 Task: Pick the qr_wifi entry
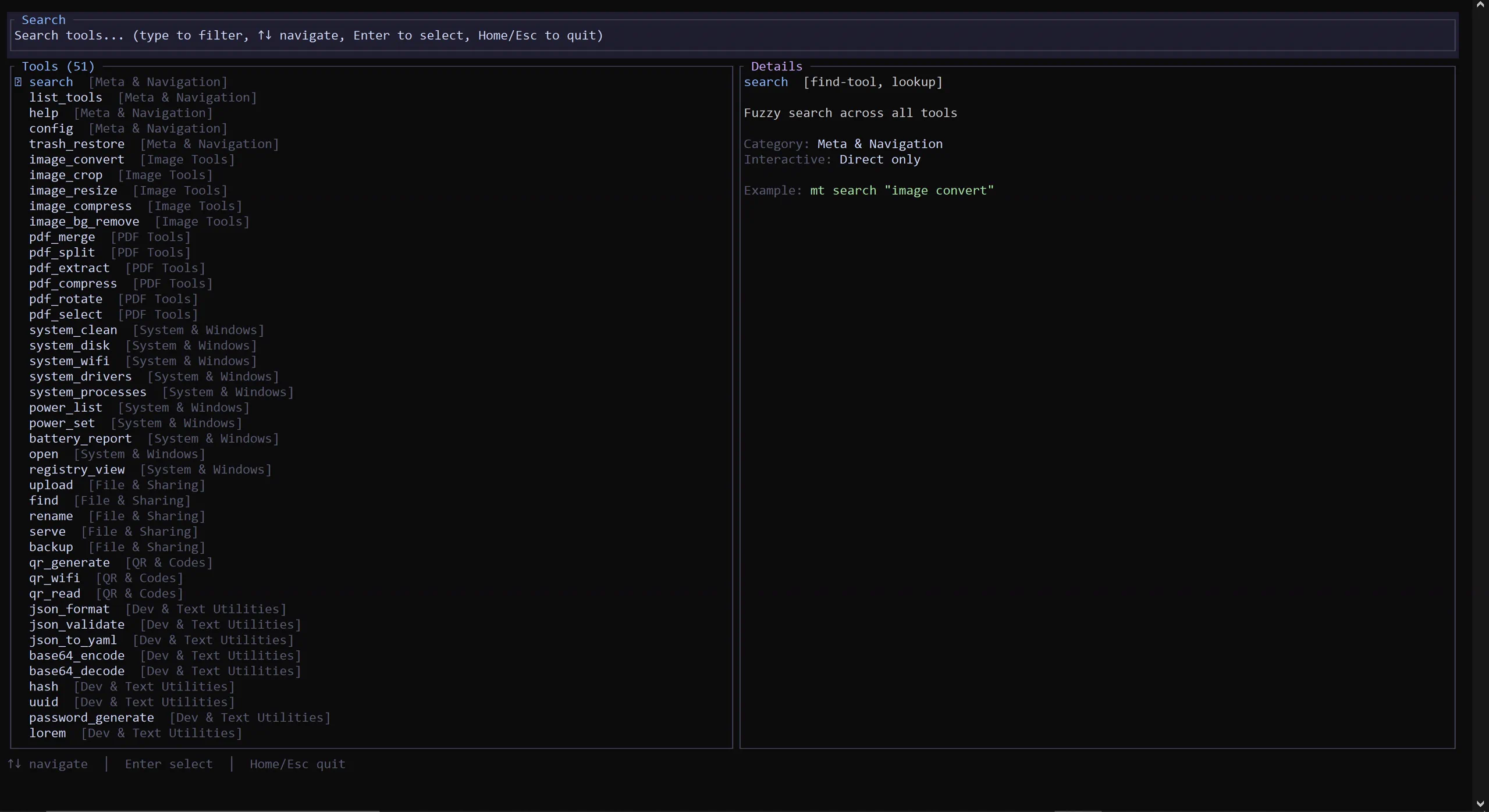click(371, 579)
